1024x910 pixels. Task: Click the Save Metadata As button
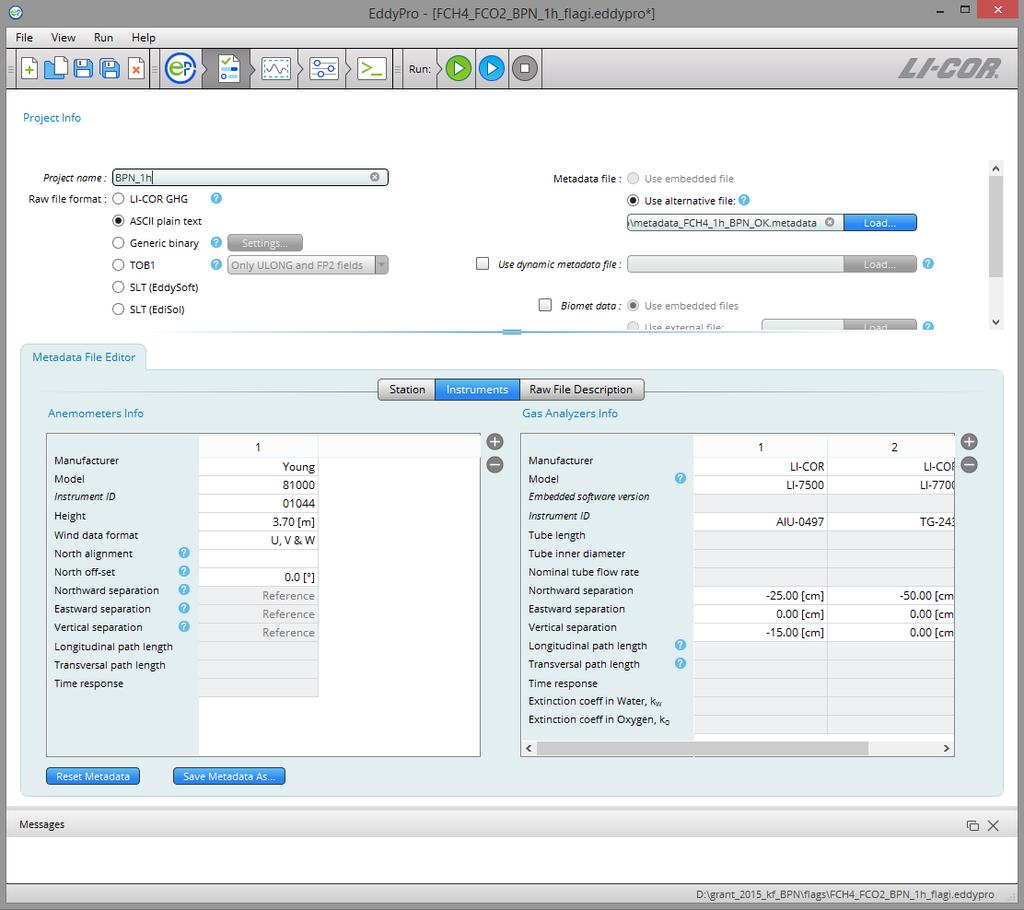[x=229, y=776]
